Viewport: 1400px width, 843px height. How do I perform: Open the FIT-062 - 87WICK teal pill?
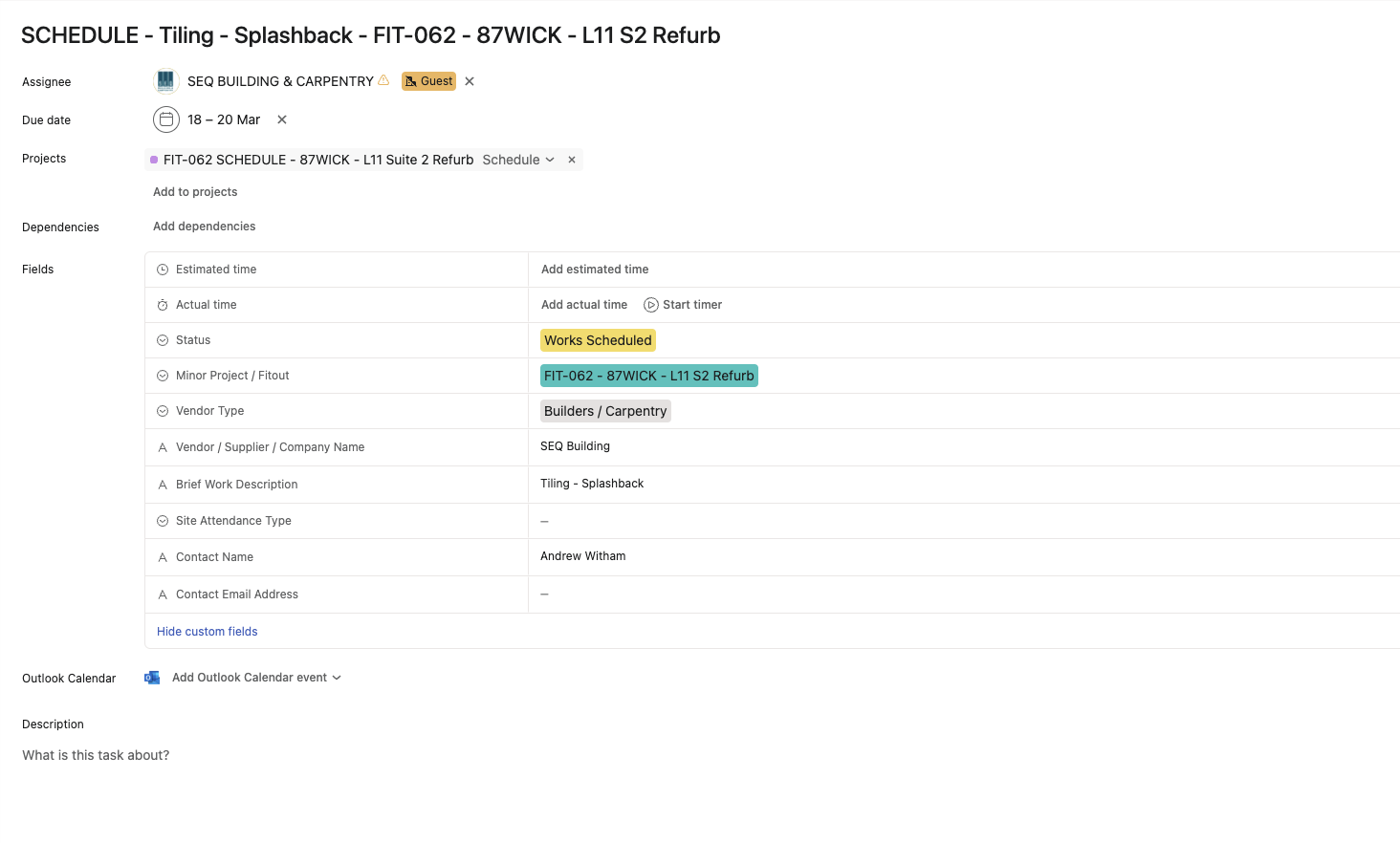649,376
